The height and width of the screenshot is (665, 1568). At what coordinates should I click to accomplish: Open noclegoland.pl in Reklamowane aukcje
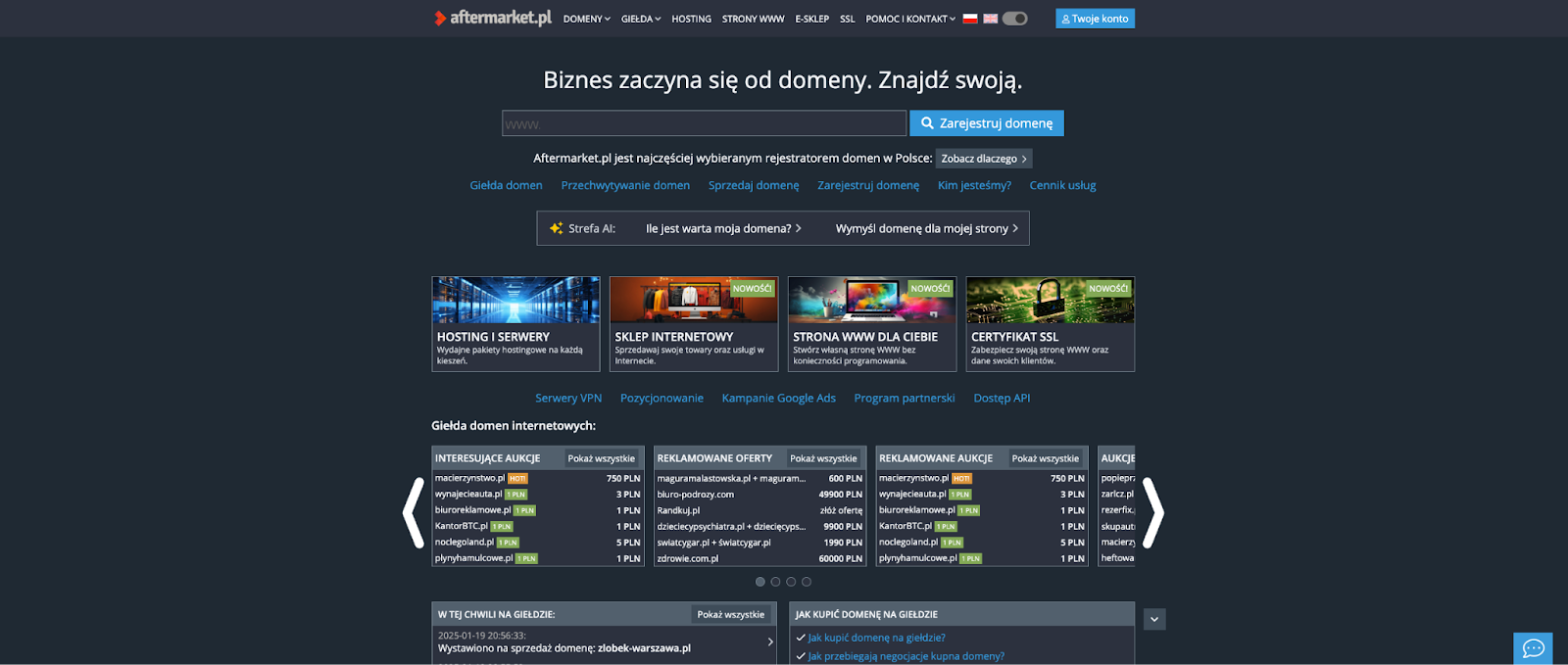click(x=908, y=542)
